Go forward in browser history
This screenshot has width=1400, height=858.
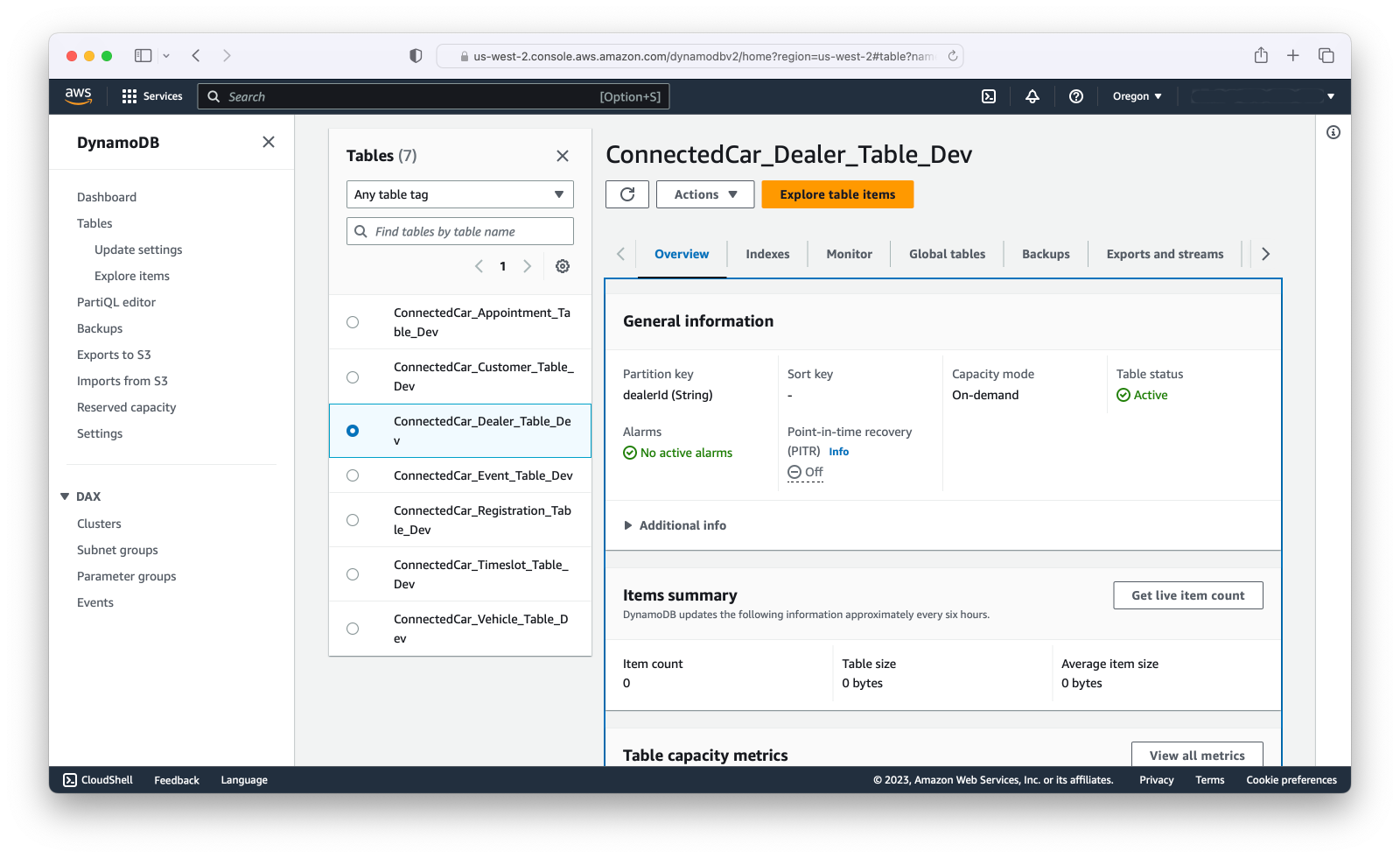(x=227, y=55)
